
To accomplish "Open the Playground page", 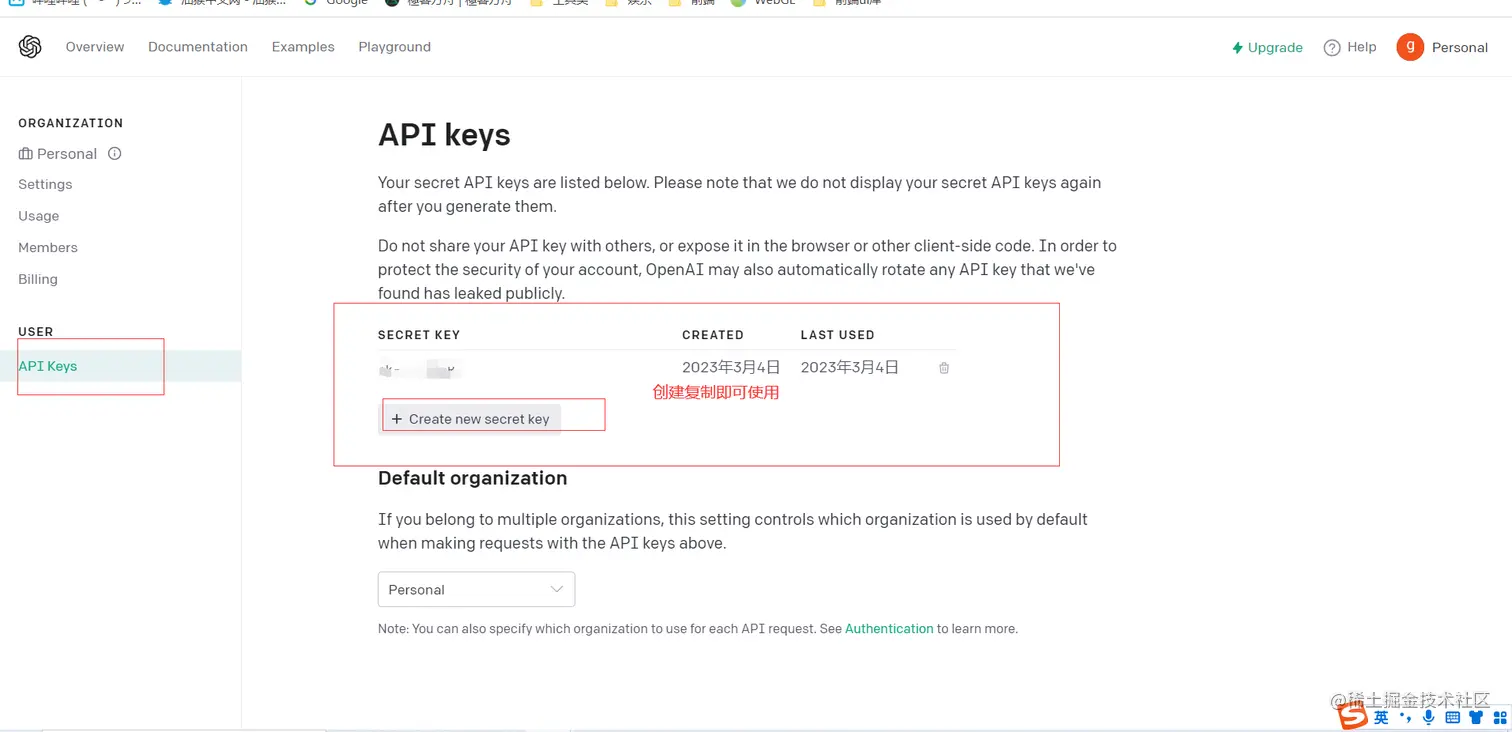I will [x=395, y=47].
